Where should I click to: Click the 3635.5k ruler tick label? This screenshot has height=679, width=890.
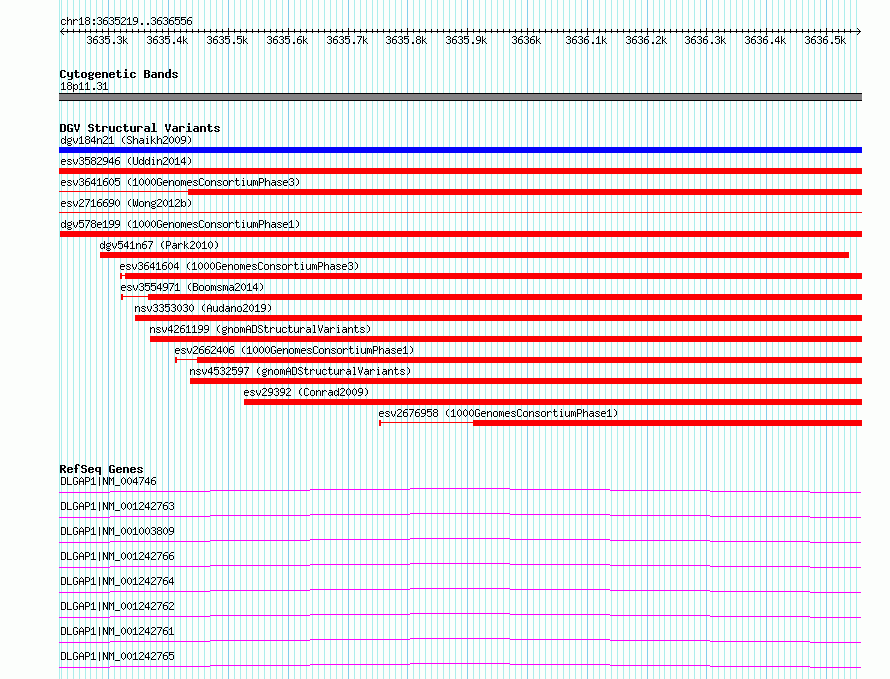(x=227, y=41)
